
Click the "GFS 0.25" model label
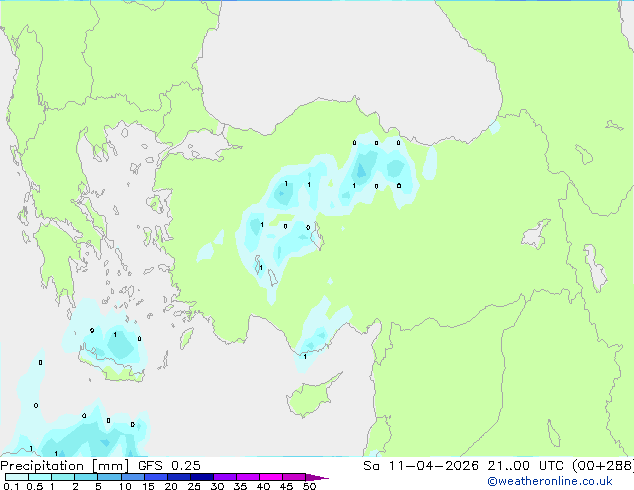tap(169, 466)
